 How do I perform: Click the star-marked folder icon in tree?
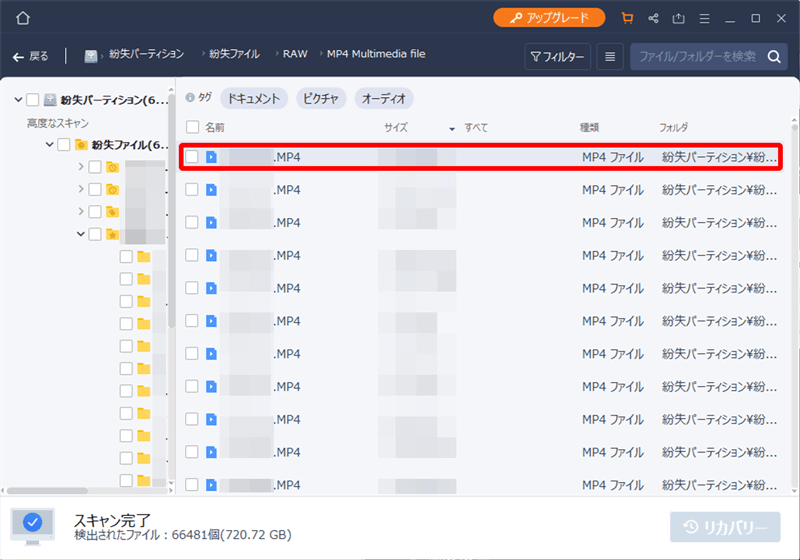[x=112, y=234]
